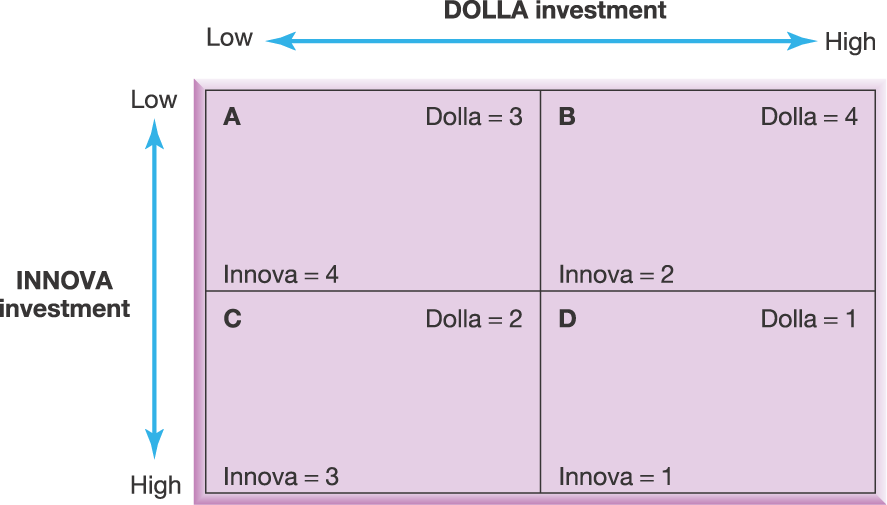Click the "Dolla = 4" payoff text

coord(809,117)
